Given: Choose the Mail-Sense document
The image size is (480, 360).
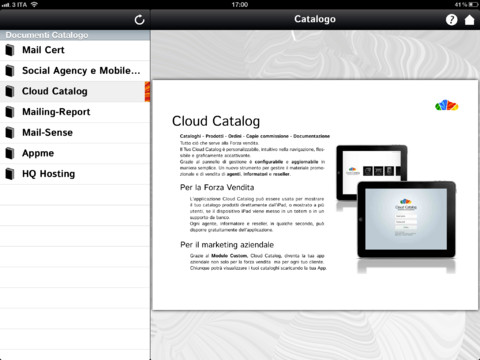Looking at the screenshot, I should (x=75, y=133).
